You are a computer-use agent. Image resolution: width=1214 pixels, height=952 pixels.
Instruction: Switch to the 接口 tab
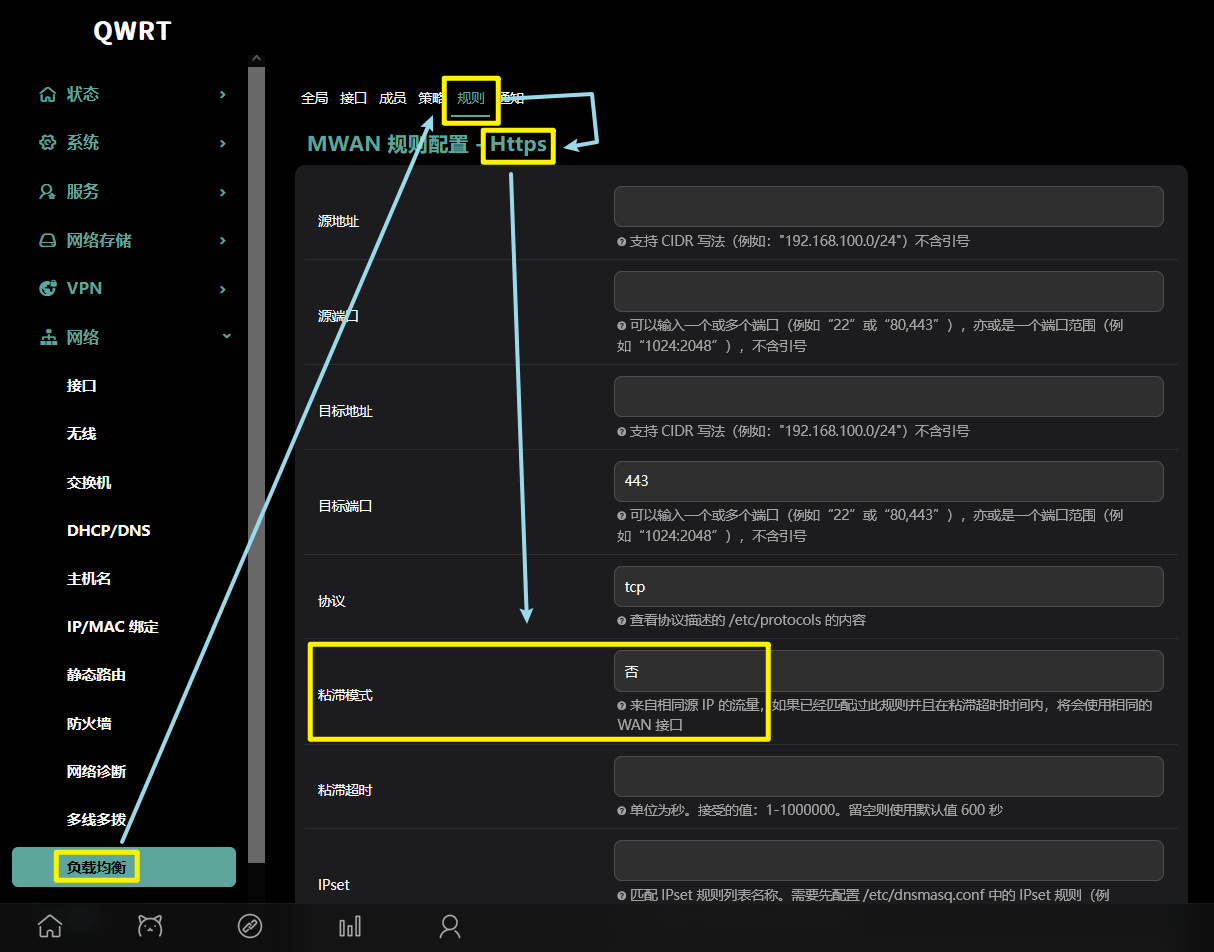[353, 98]
